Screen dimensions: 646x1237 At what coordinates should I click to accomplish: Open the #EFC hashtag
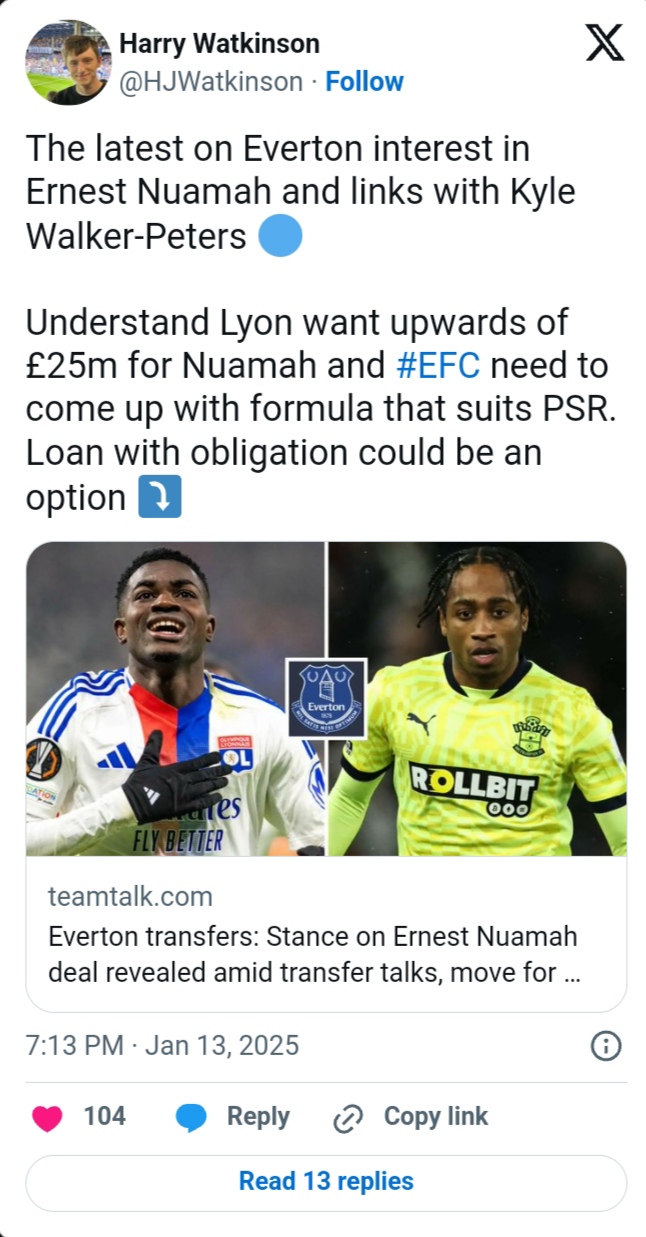click(x=438, y=365)
